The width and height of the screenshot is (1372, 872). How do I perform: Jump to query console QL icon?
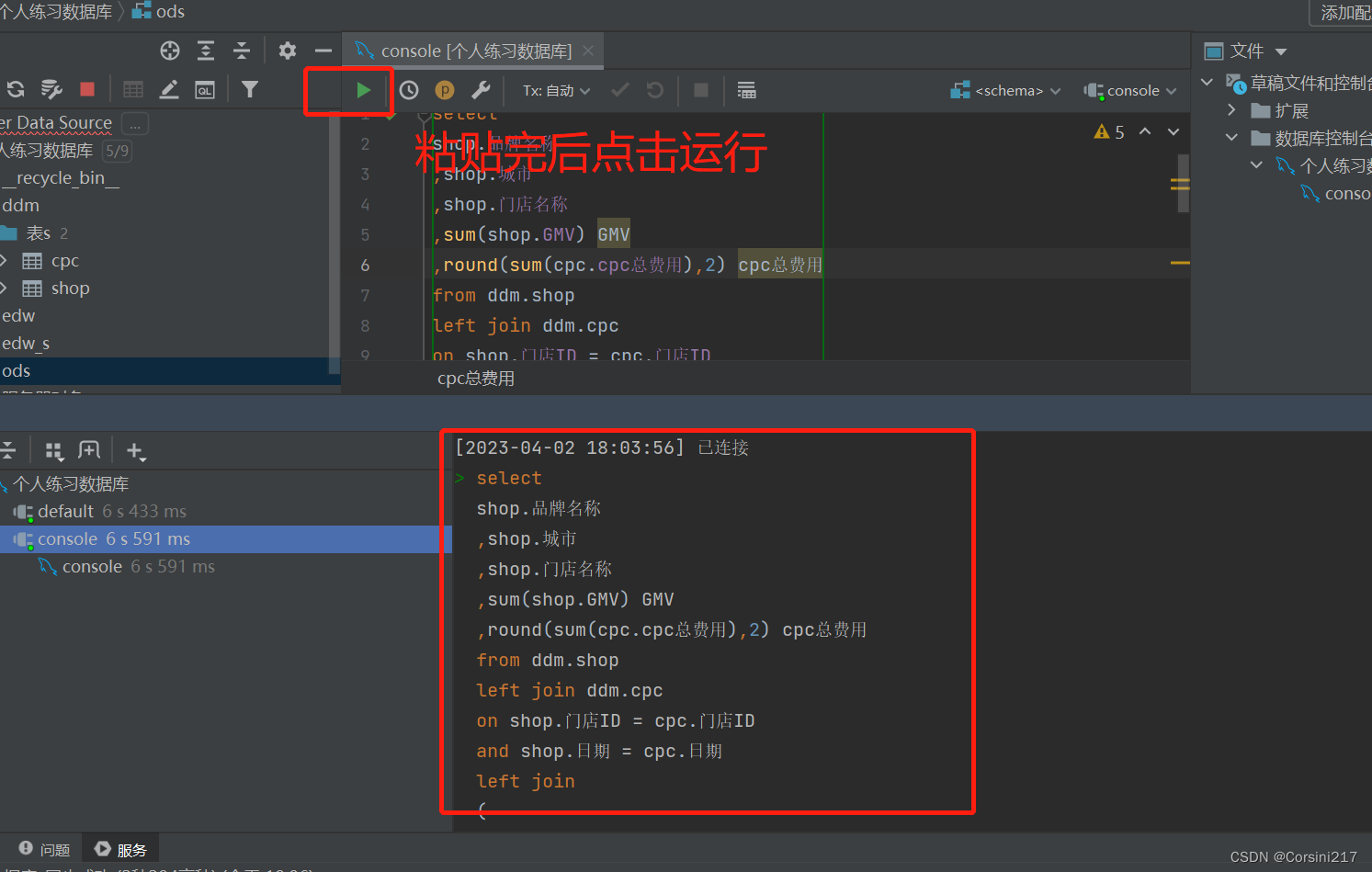pyautogui.click(x=204, y=89)
